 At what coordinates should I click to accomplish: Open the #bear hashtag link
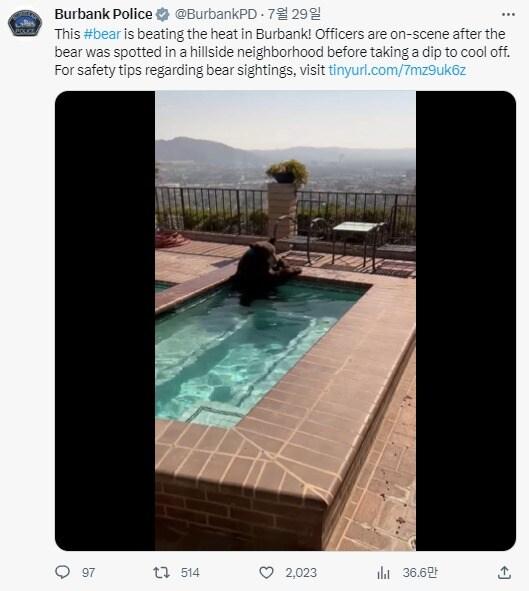click(x=102, y=34)
